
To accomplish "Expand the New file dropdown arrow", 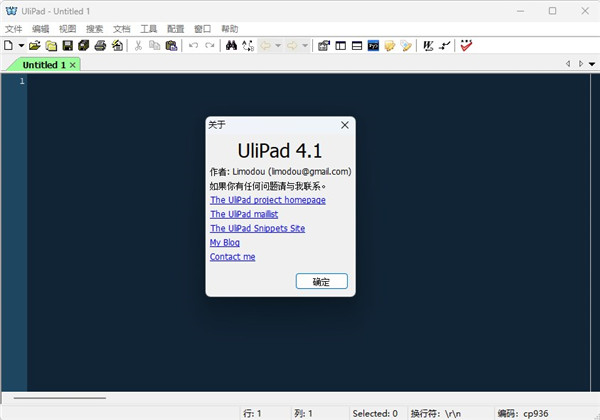I will 20,46.
